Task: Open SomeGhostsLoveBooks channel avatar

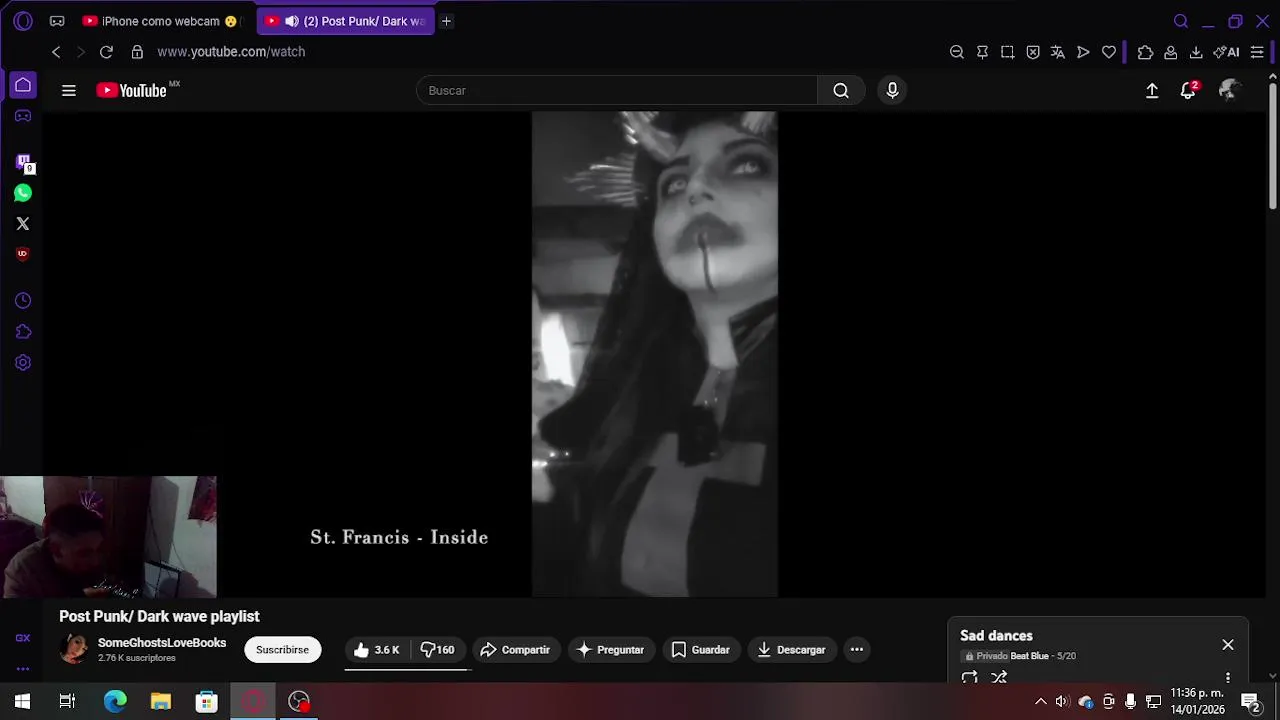Action: (74, 649)
